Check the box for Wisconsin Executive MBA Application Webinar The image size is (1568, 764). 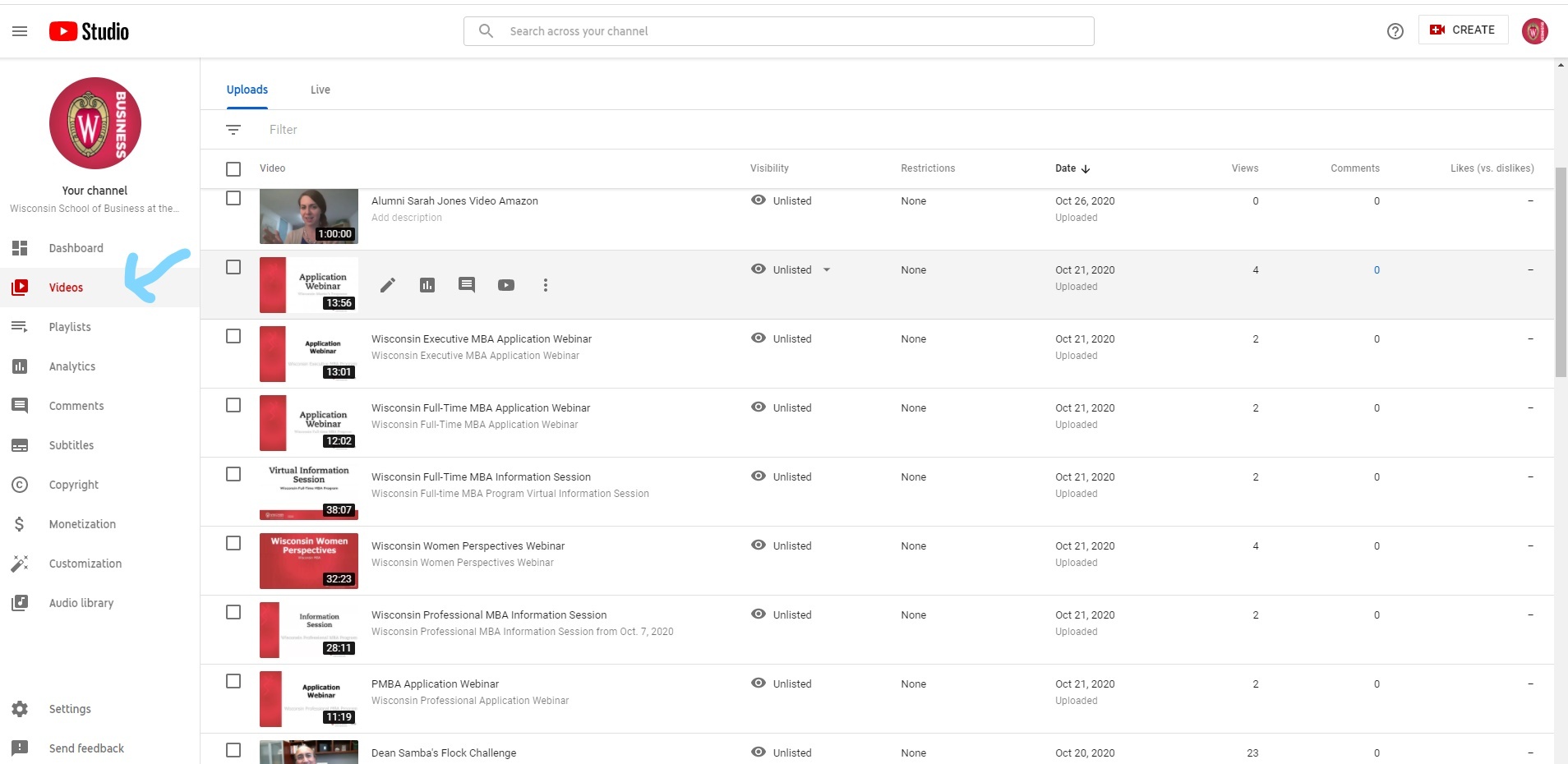[x=233, y=337]
